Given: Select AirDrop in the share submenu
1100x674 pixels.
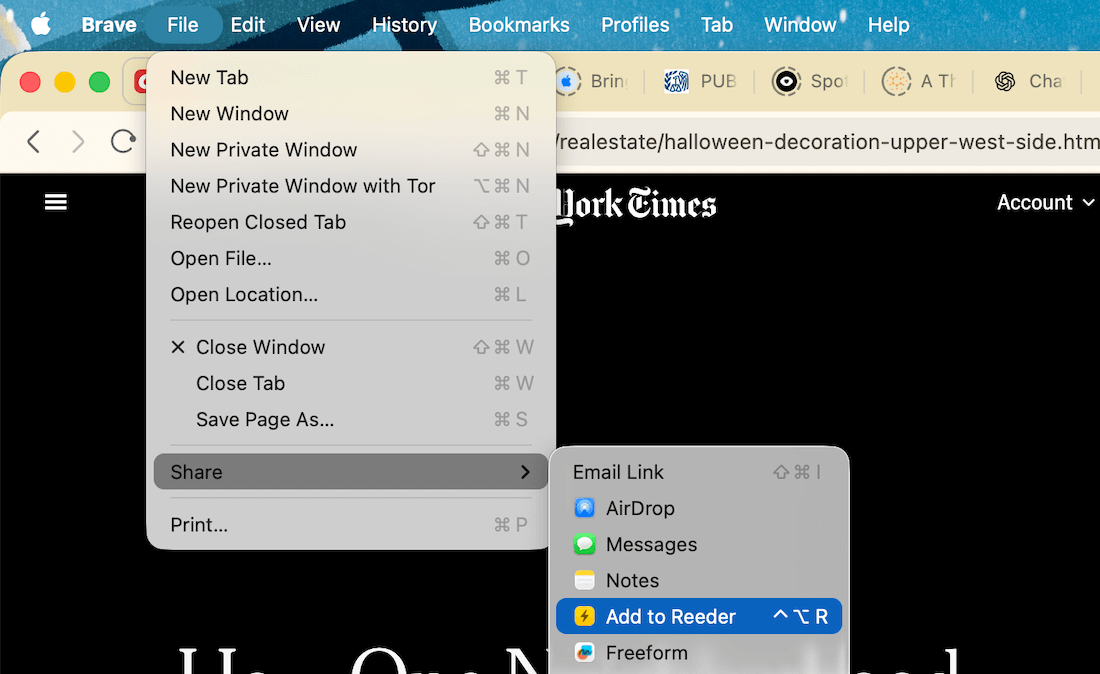Looking at the screenshot, I should click(640, 508).
